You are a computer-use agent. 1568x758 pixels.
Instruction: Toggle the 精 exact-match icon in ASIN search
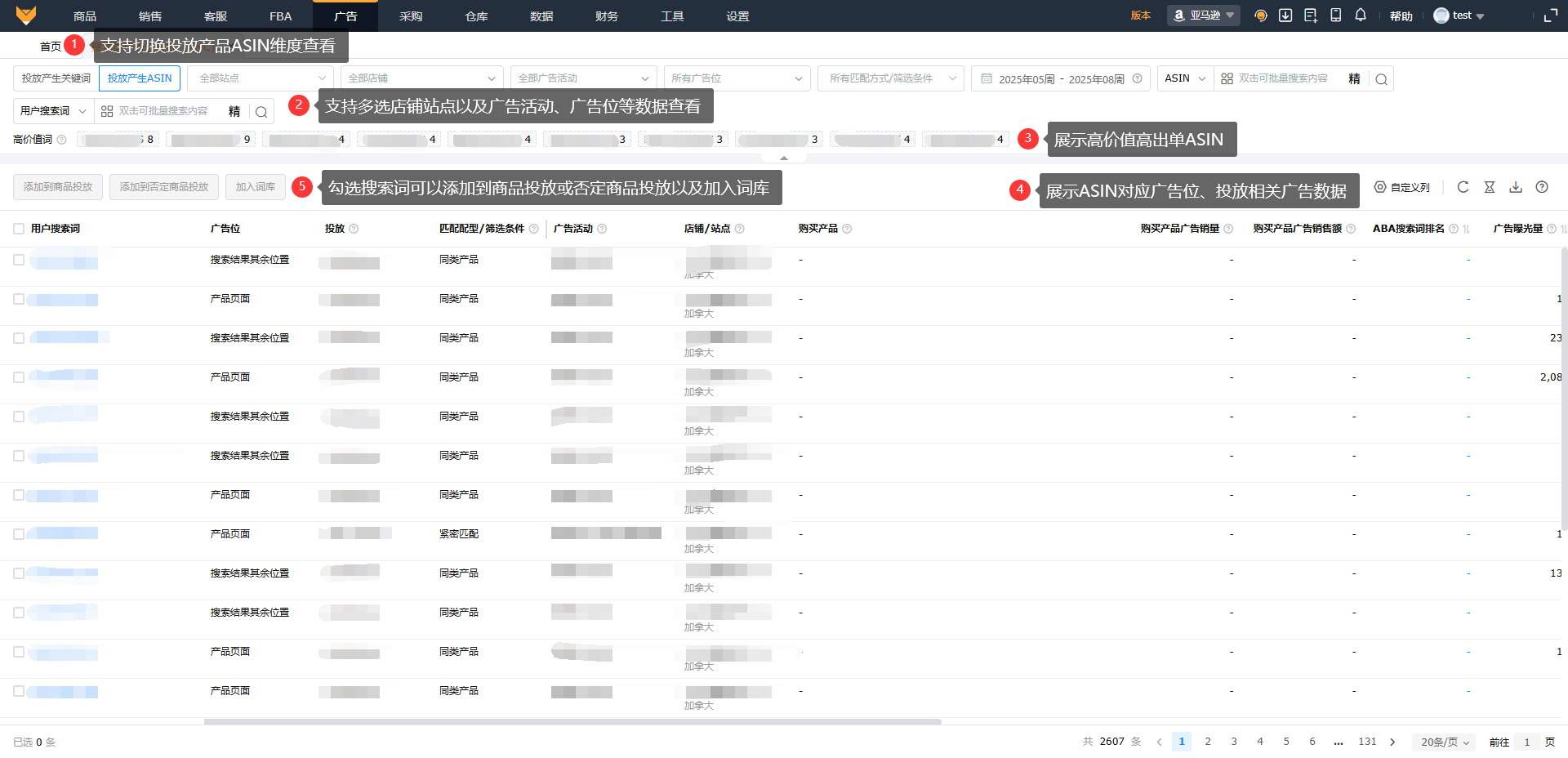1354,78
